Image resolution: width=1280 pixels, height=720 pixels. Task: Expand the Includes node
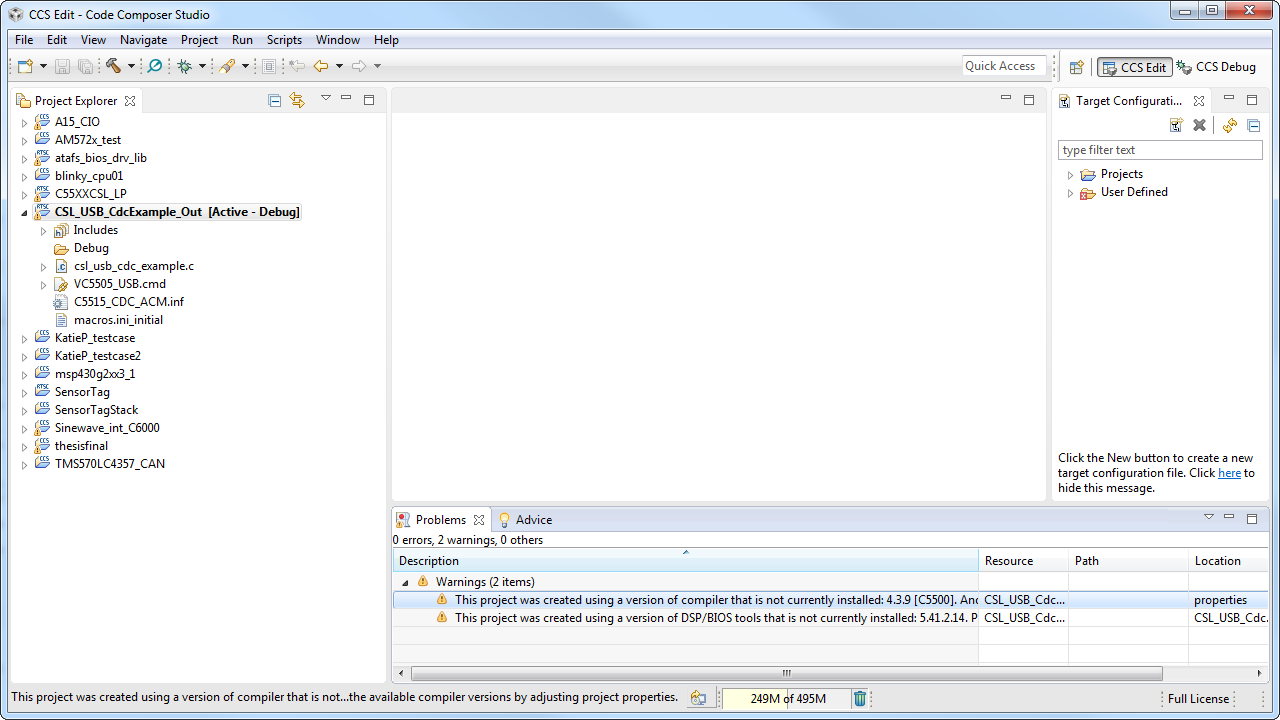pos(43,230)
